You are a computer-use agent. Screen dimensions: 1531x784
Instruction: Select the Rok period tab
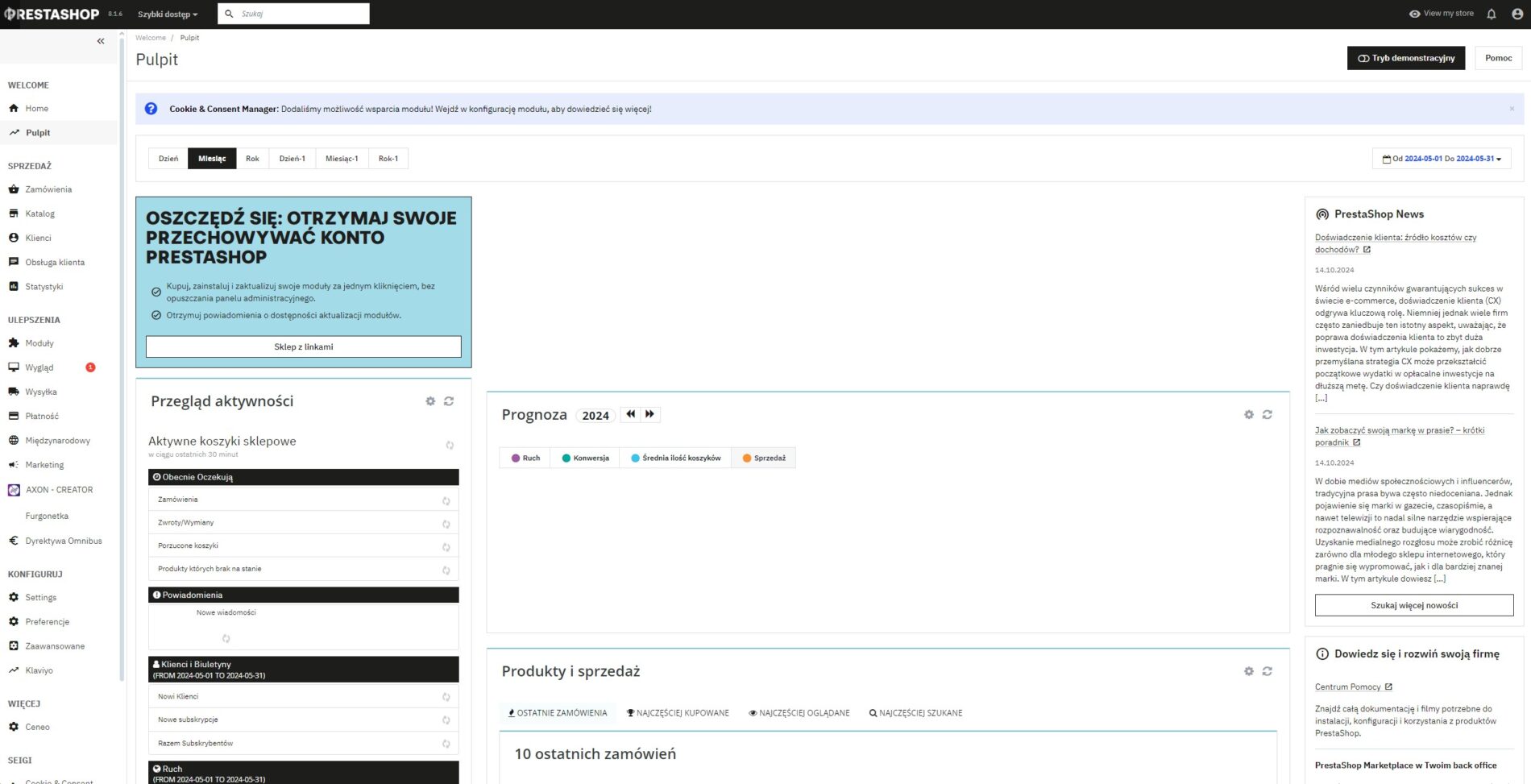point(252,159)
